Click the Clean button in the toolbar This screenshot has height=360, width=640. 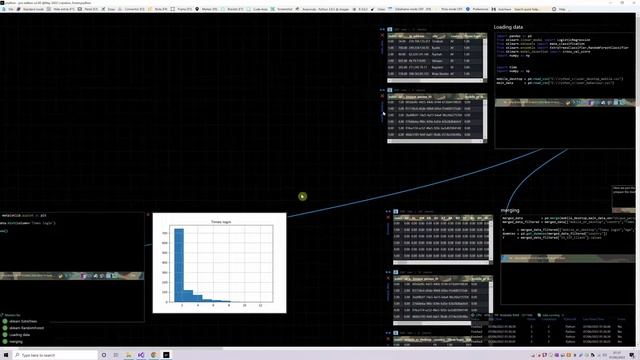[378, 9]
